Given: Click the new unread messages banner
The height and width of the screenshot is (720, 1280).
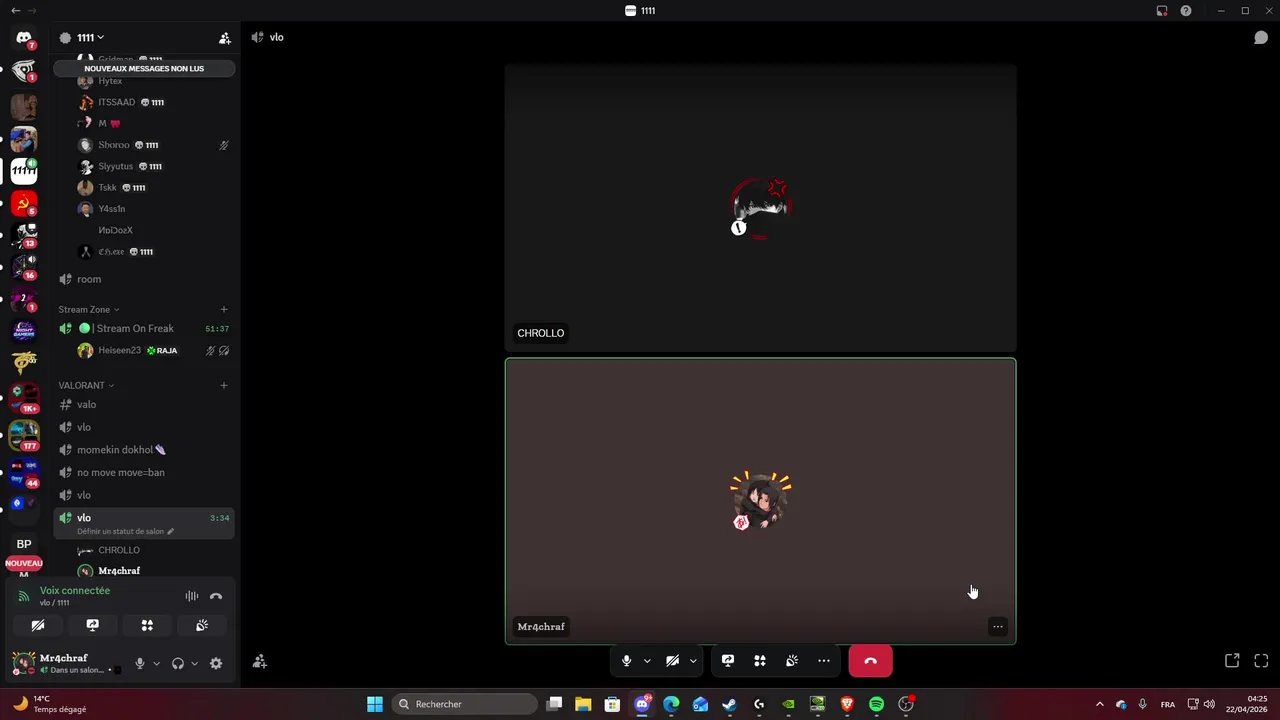Looking at the screenshot, I should pyautogui.click(x=144, y=68).
